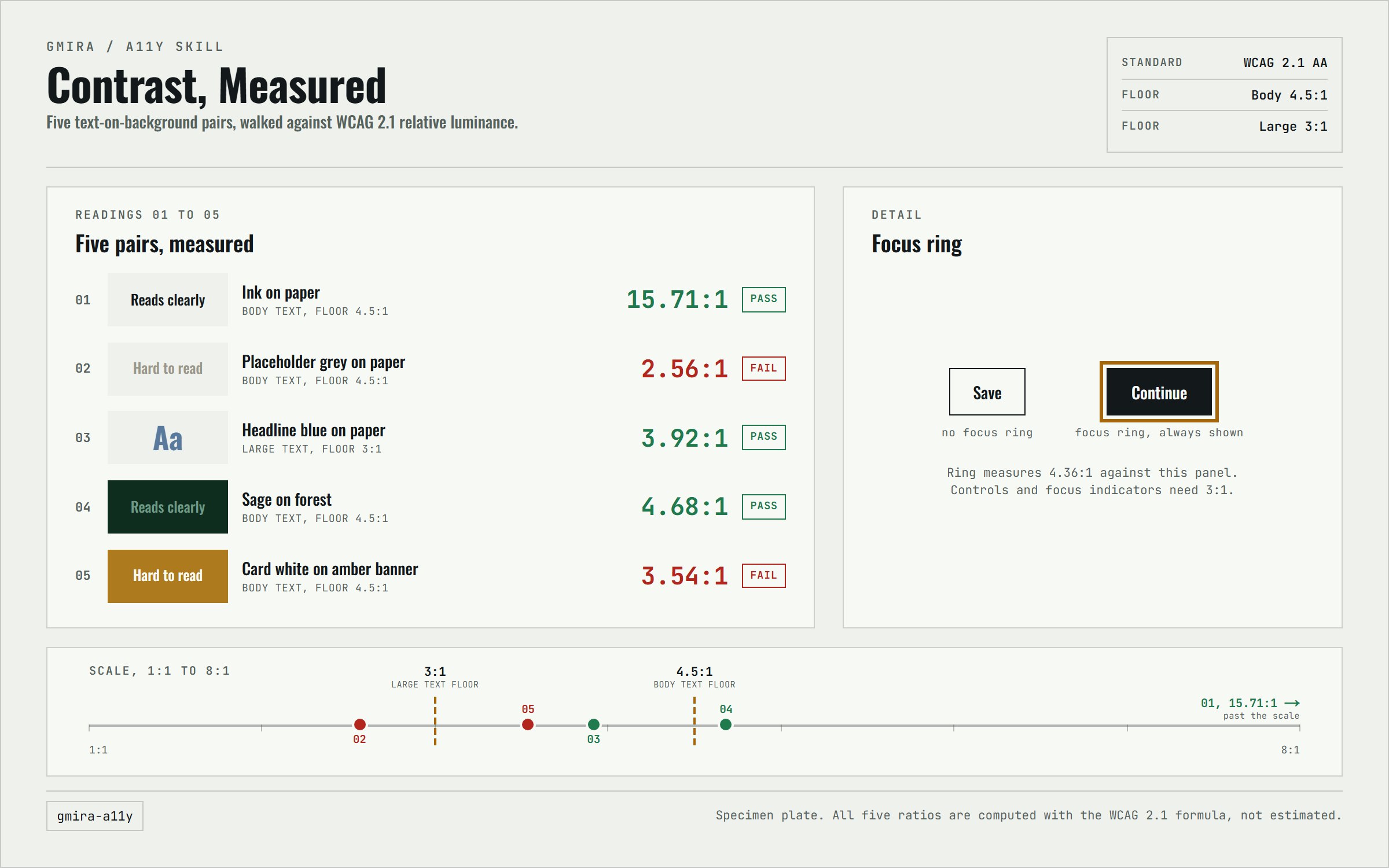Click 'Card white on amber banner' title
The image size is (1389, 868).
click(x=330, y=569)
